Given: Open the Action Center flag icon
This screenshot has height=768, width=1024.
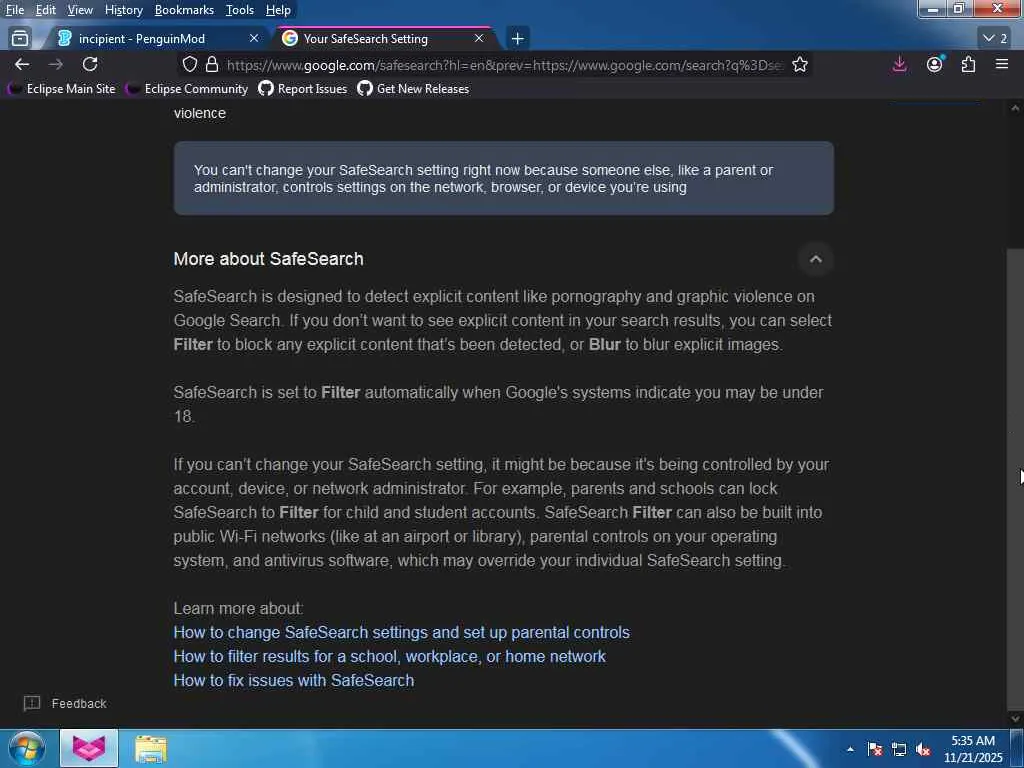Looking at the screenshot, I should coord(875,749).
